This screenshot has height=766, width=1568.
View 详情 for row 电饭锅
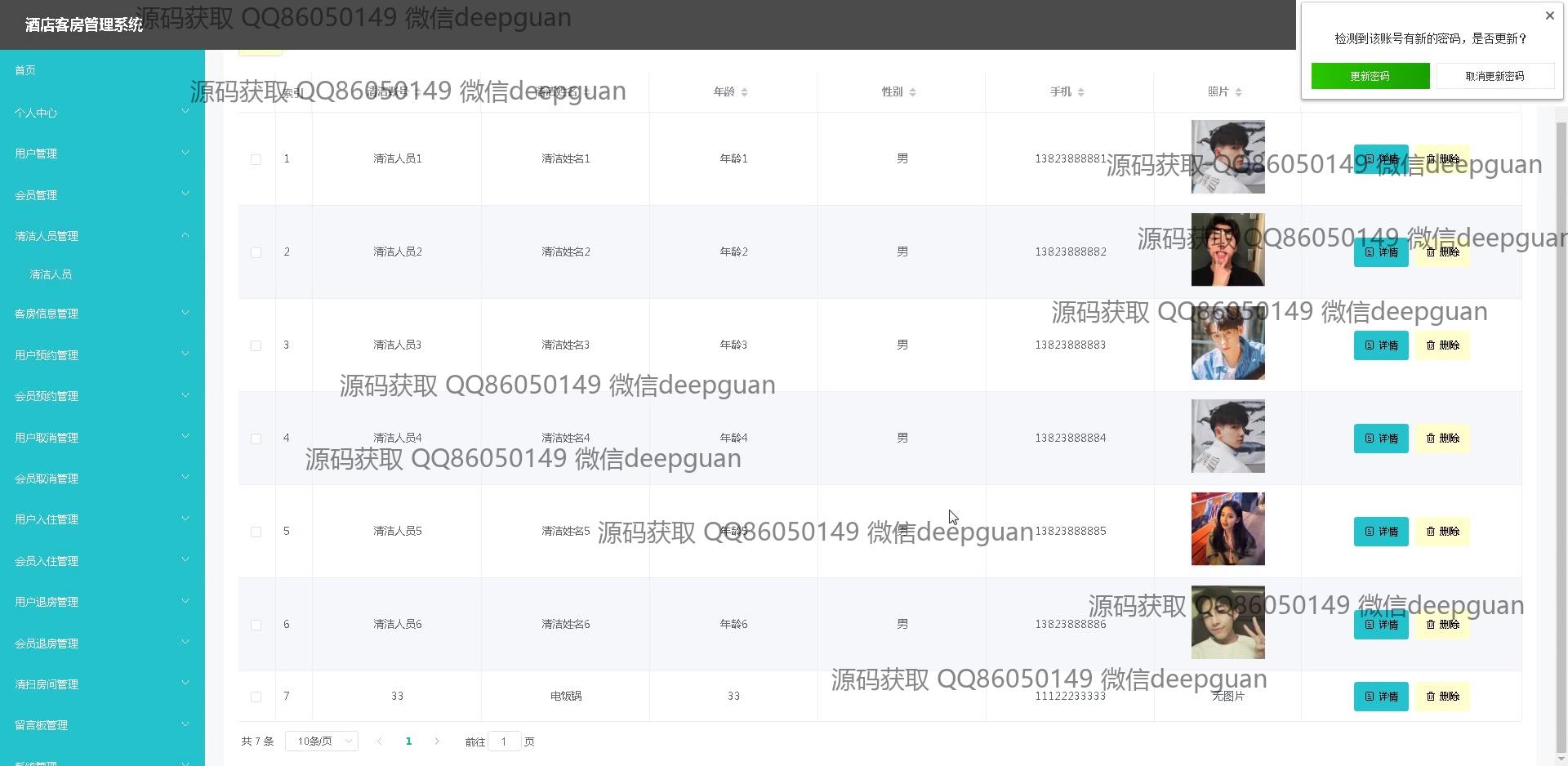tap(1381, 697)
